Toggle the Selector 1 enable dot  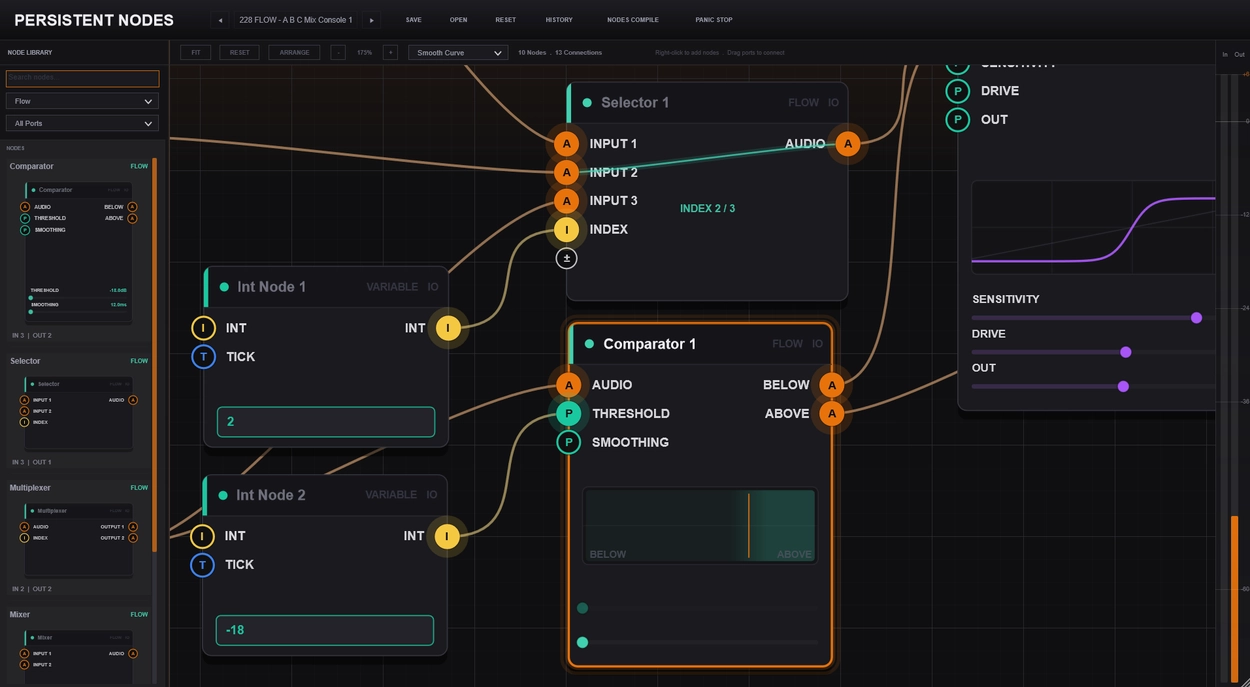(587, 103)
